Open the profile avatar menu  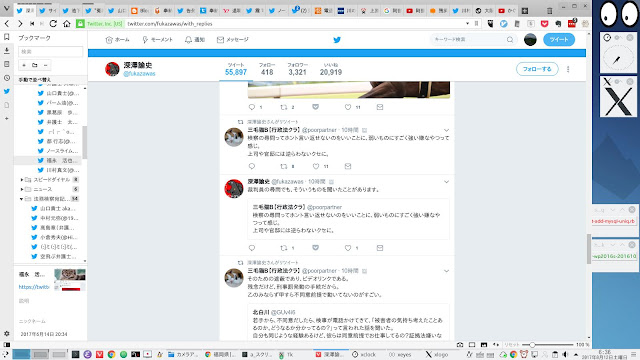coord(530,40)
